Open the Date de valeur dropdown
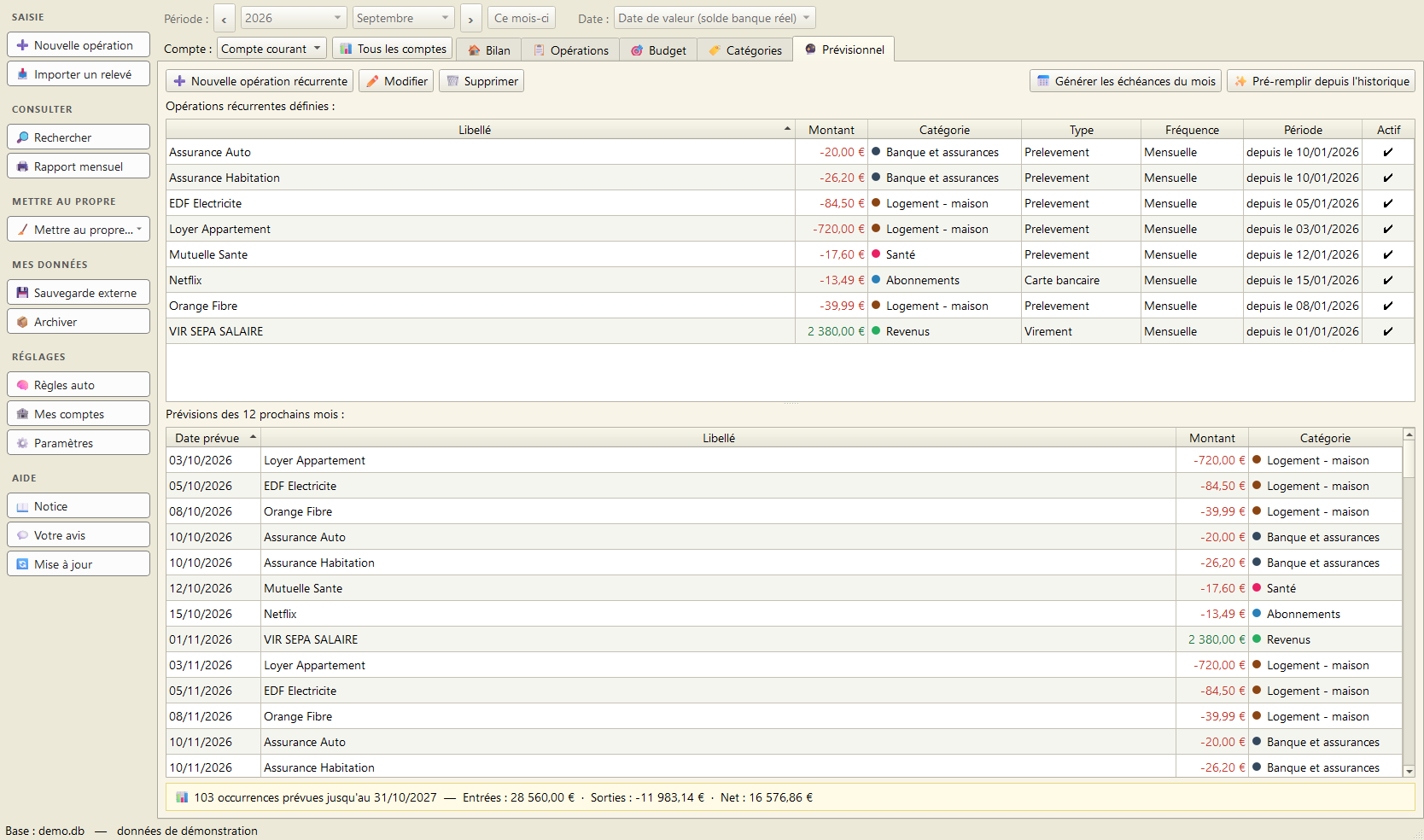This screenshot has height=840, width=1424. (x=715, y=18)
